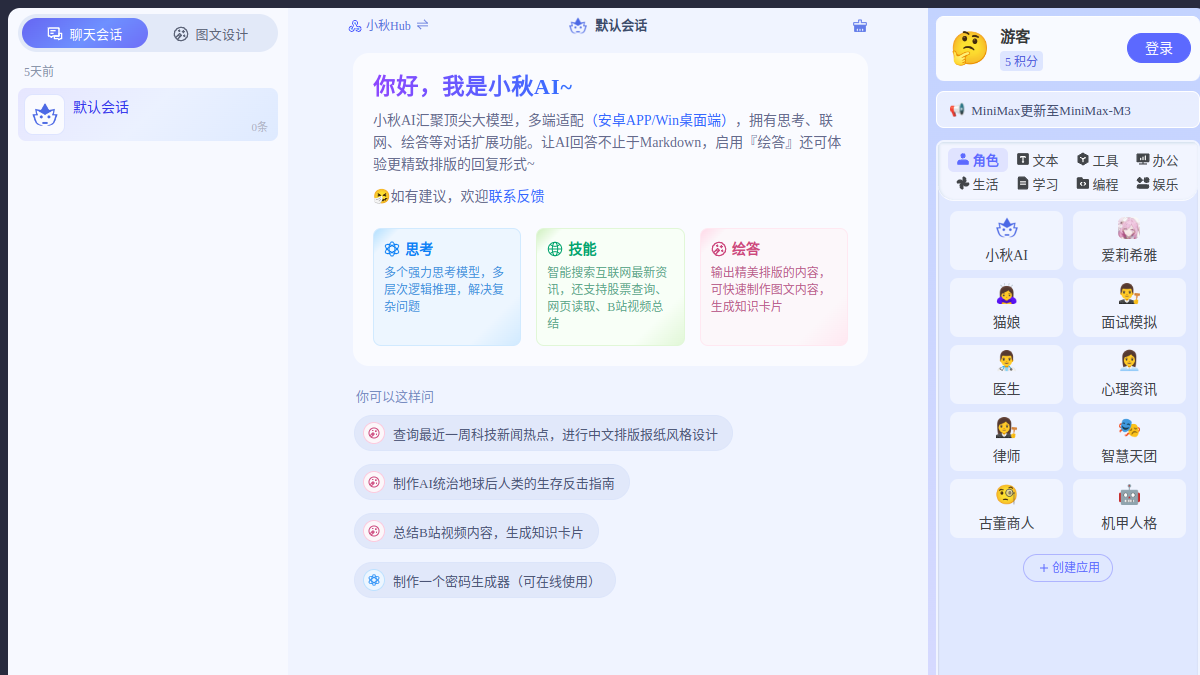Select the 娱乐 category tab
The width and height of the screenshot is (1200, 675).
point(1157,184)
